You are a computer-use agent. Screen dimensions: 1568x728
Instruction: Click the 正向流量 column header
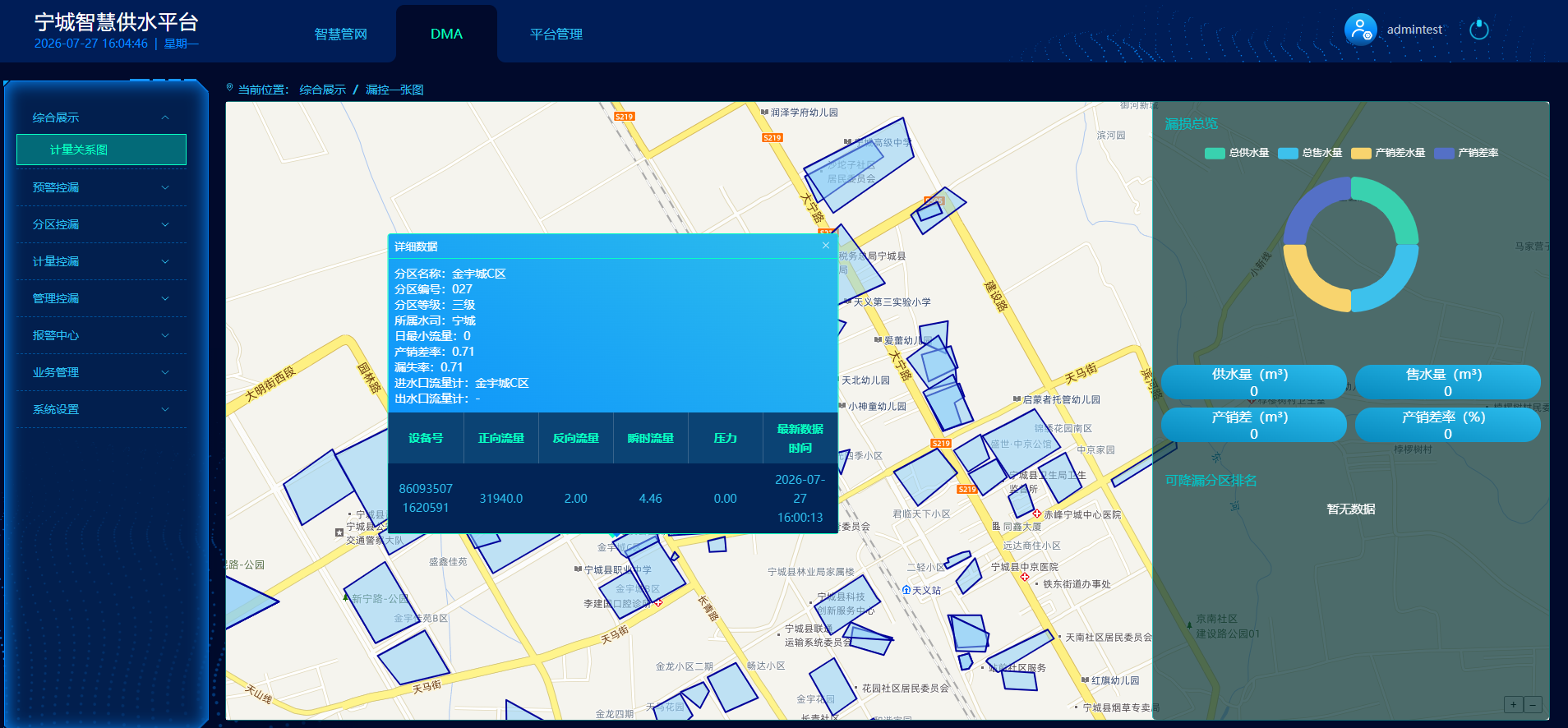coord(501,438)
